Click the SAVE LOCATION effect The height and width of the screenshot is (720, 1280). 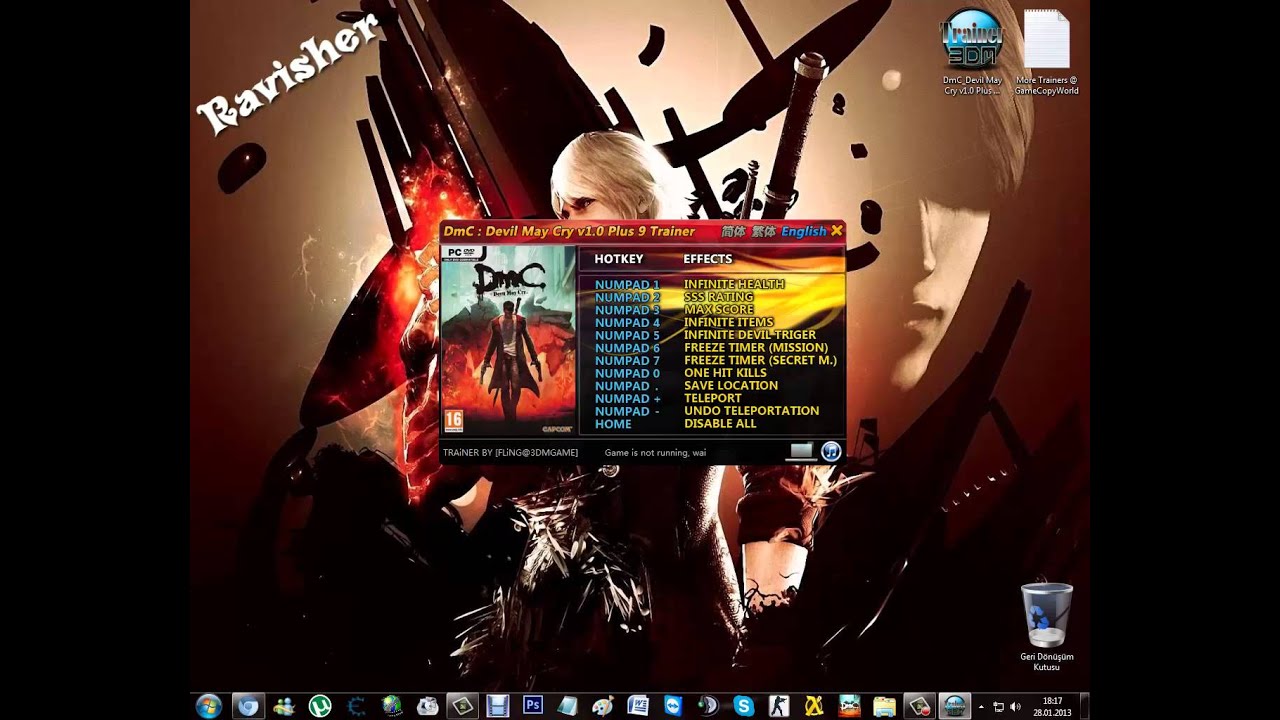pyautogui.click(x=731, y=385)
